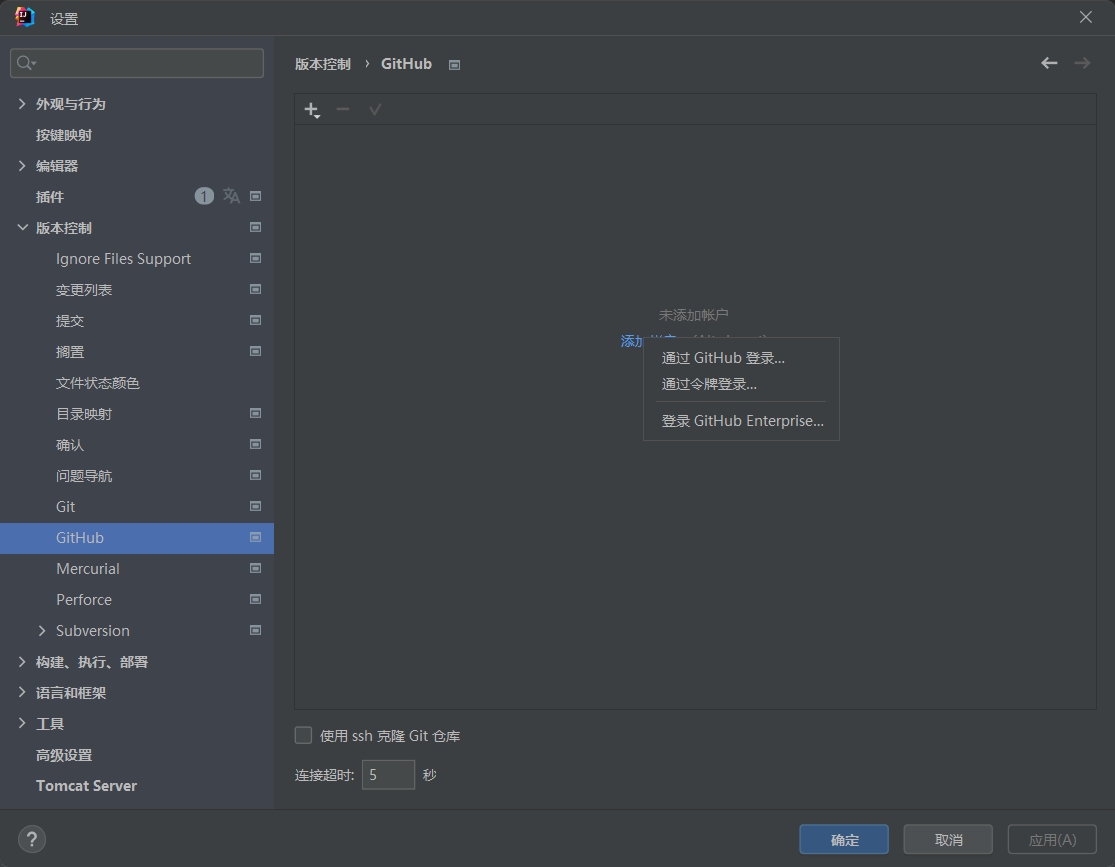Click project icon next to GitHub breadcrumb

click(454, 65)
